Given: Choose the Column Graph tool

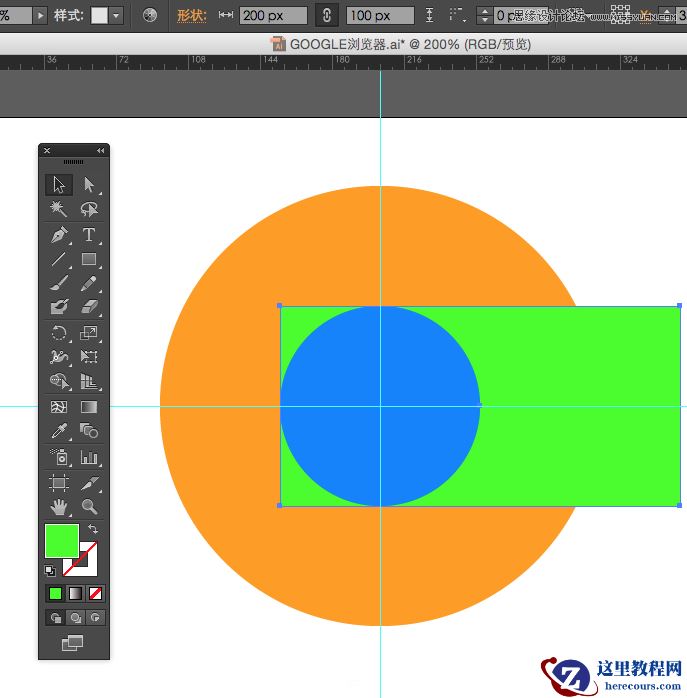Looking at the screenshot, I should [x=89, y=457].
